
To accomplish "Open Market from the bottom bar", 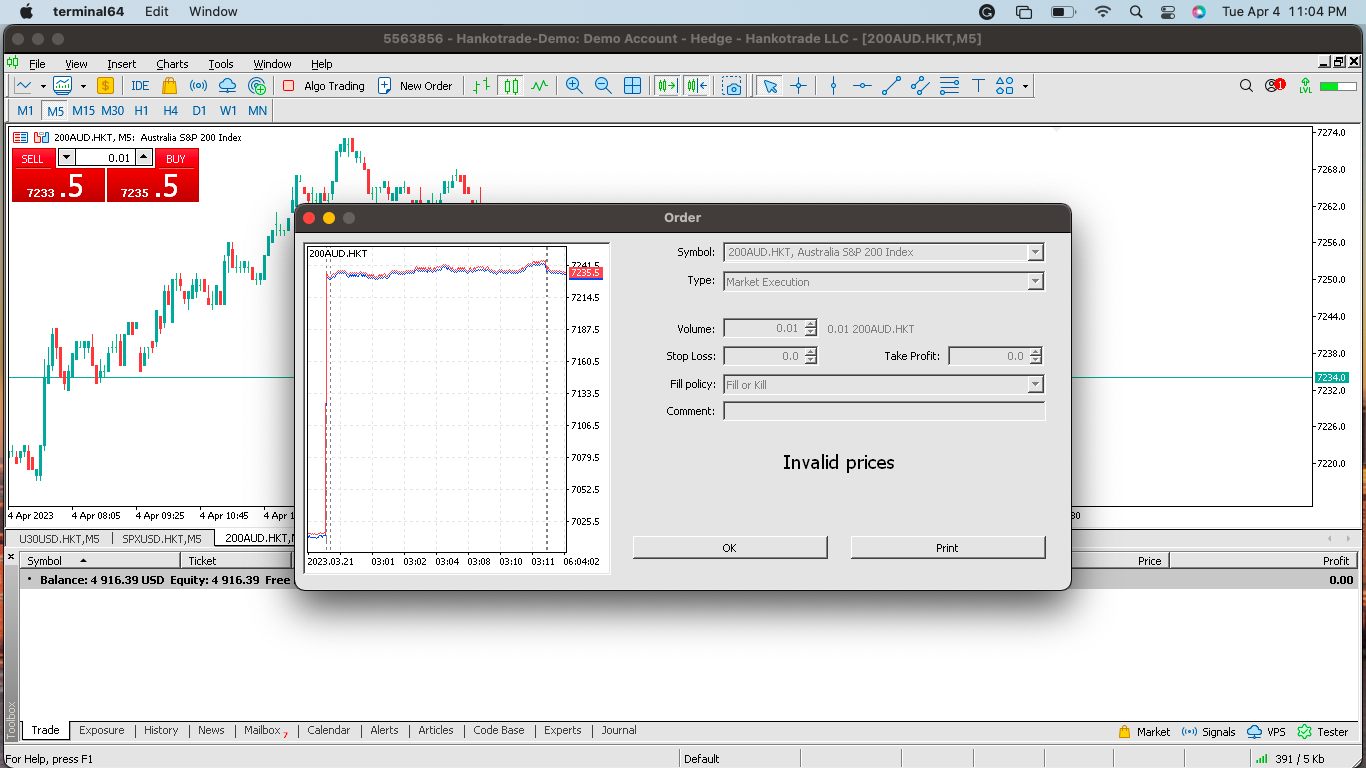I will pyautogui.click(x=1144, y=732).
